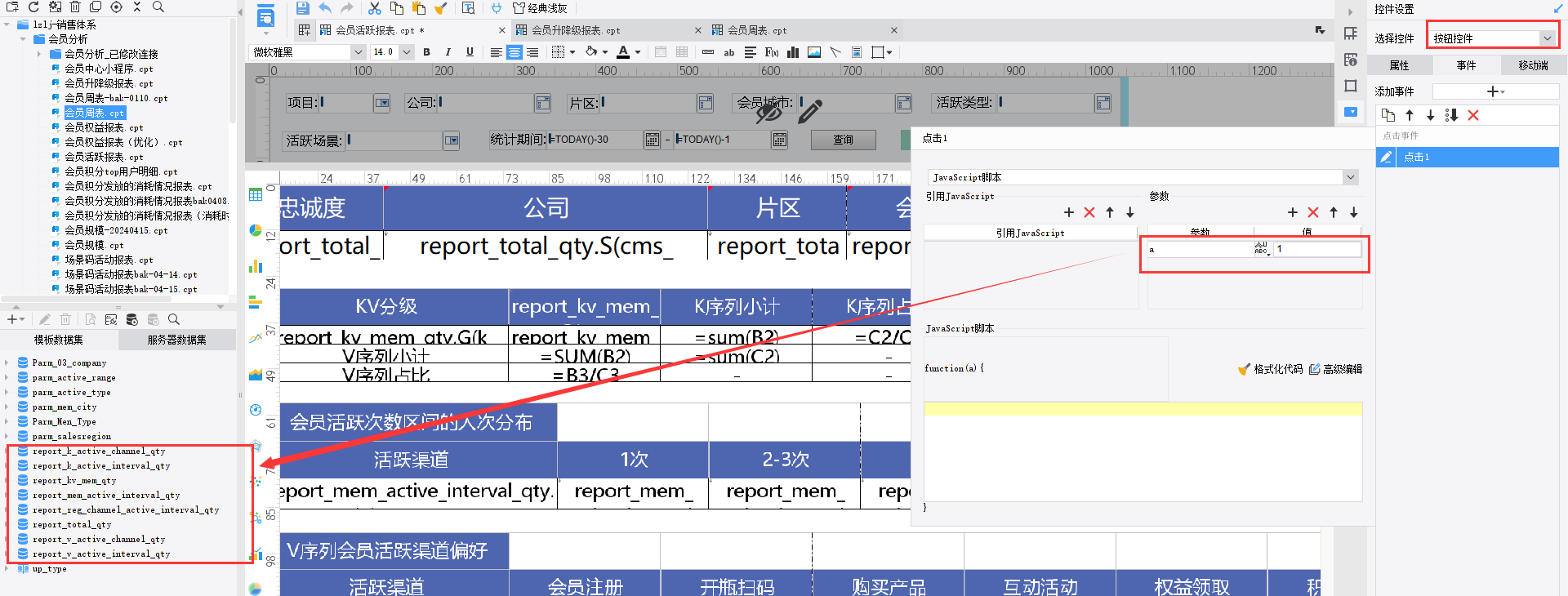
Task: Expand the 会员分析_已修改连接 folder
Action: (39, 54)
